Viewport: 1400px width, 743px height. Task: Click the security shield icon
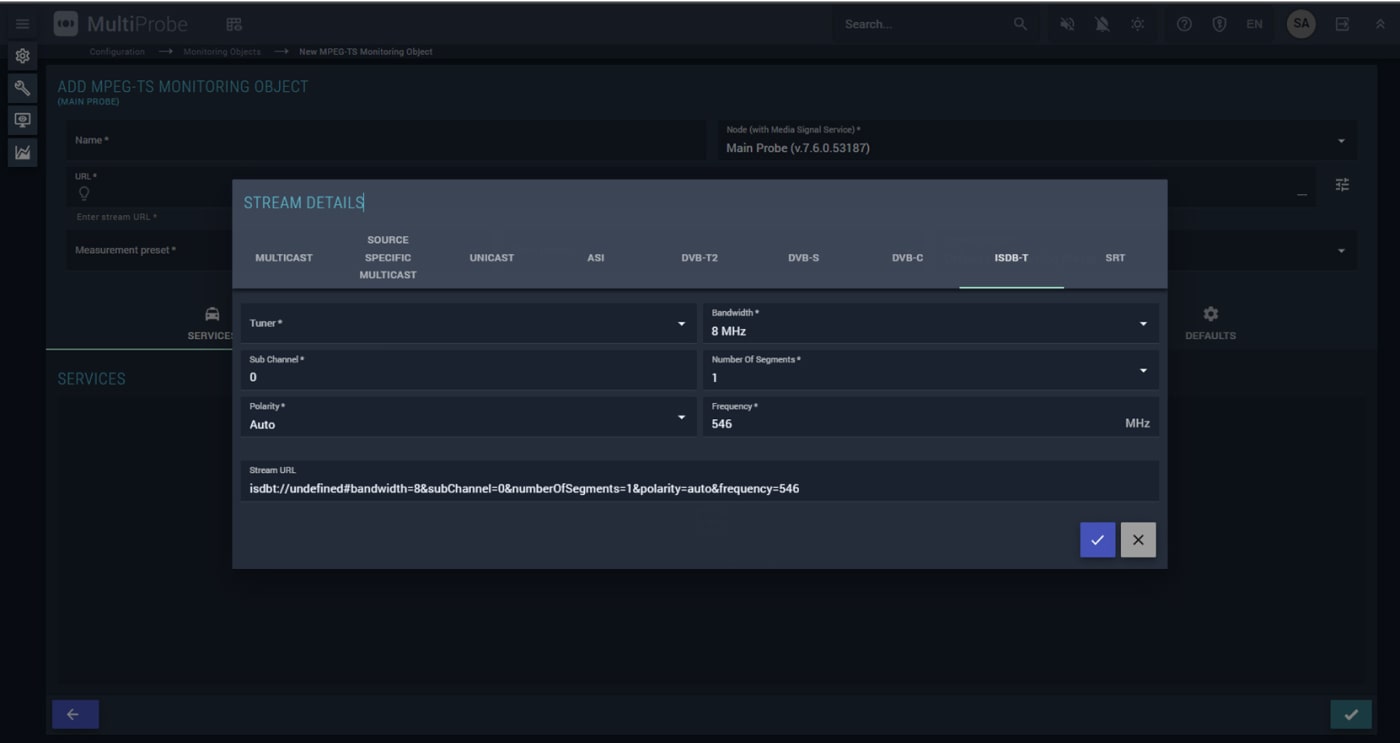point(1219,24)
